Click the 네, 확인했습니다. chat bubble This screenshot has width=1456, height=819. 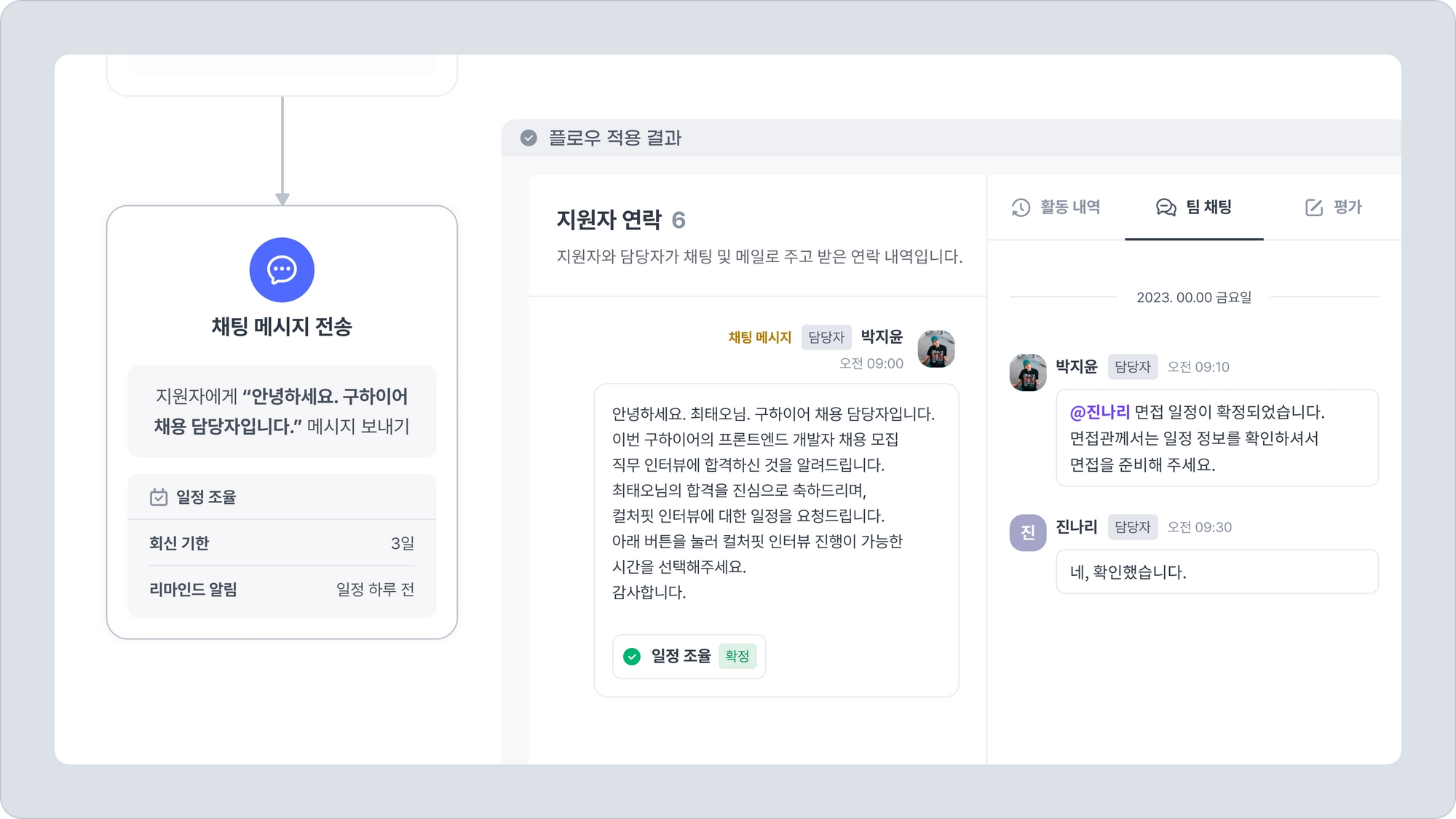click(1216, 572)
